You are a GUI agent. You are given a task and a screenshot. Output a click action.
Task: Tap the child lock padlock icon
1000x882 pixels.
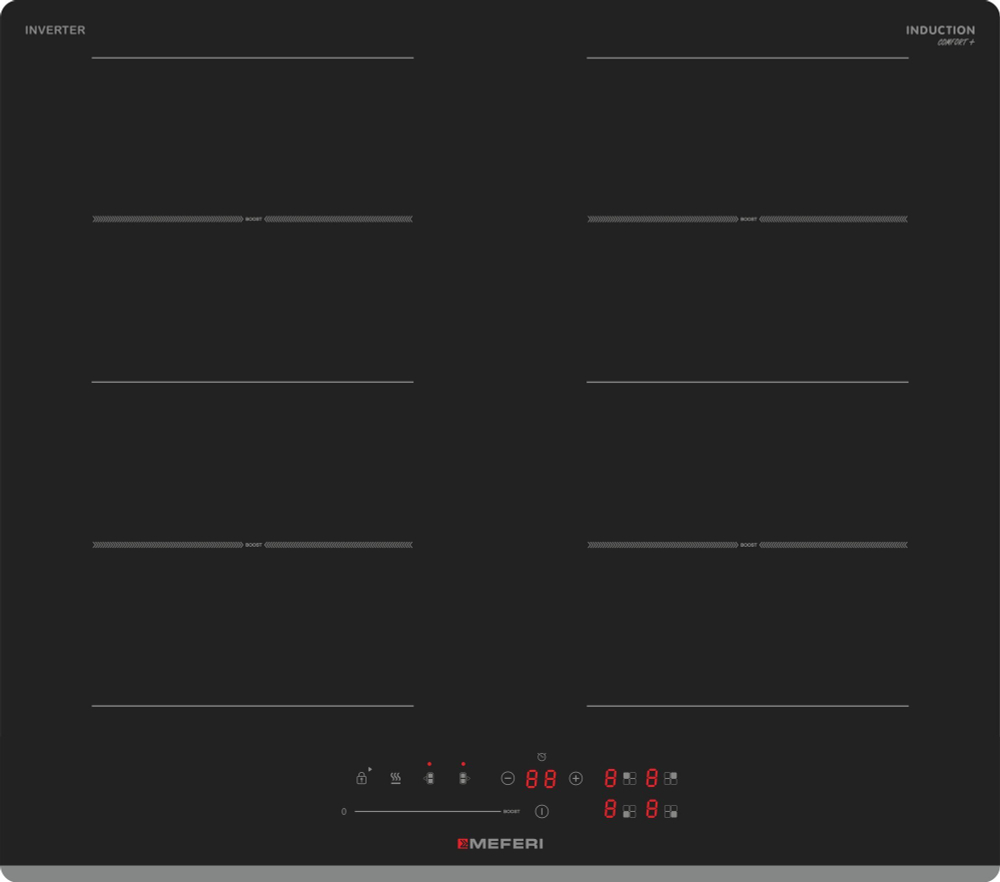362,778
